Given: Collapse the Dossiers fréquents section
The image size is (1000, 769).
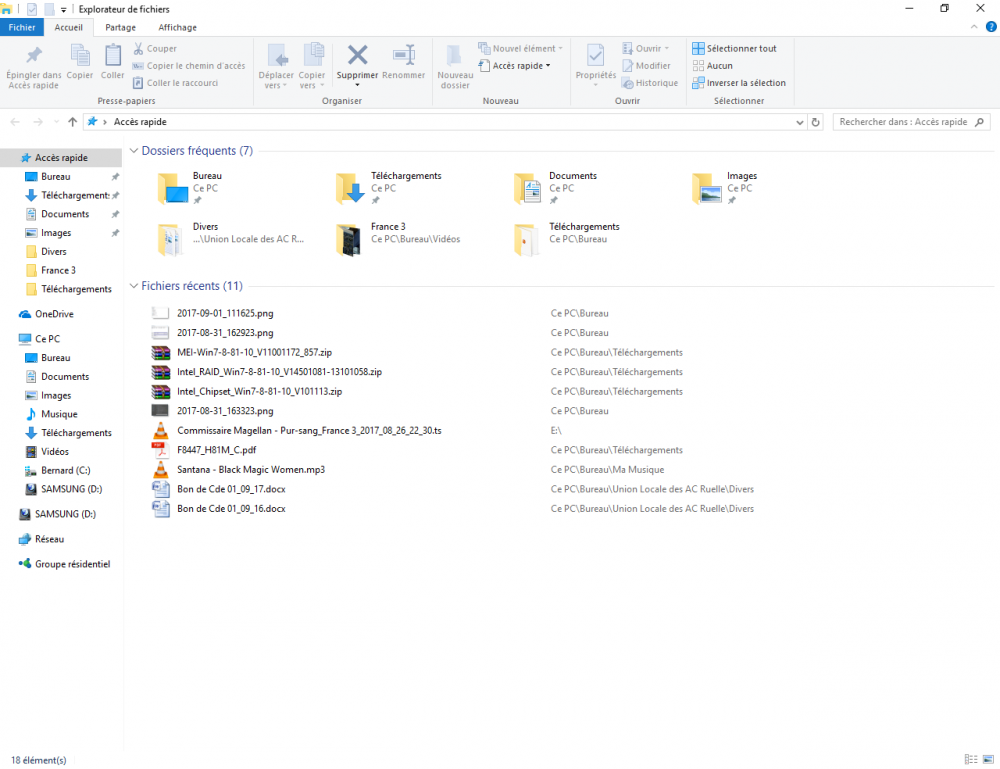Looking at the screenshot, I should point(134,151).
